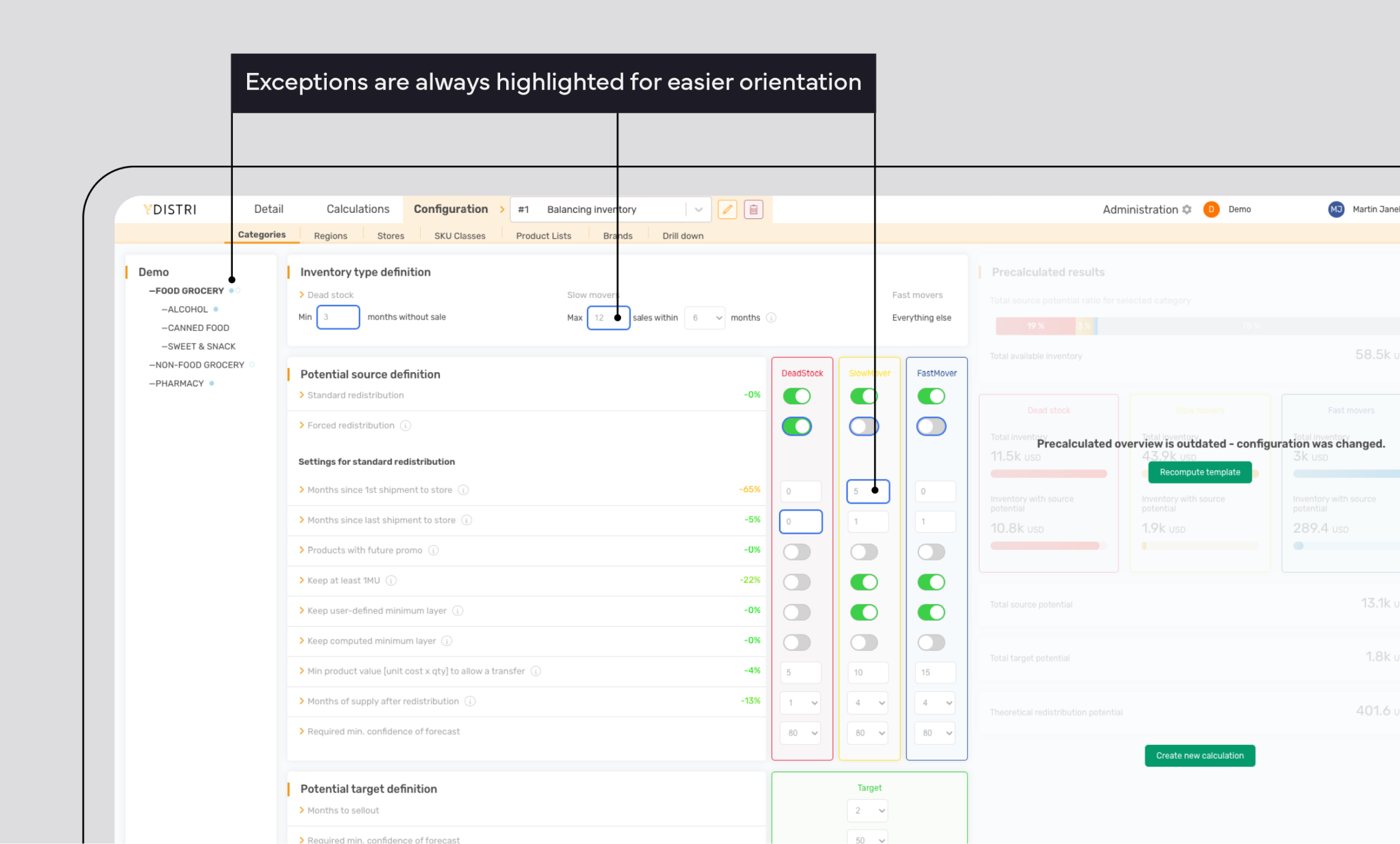
Task: Click Create new calculation button
Action: tap(1200, 756)
